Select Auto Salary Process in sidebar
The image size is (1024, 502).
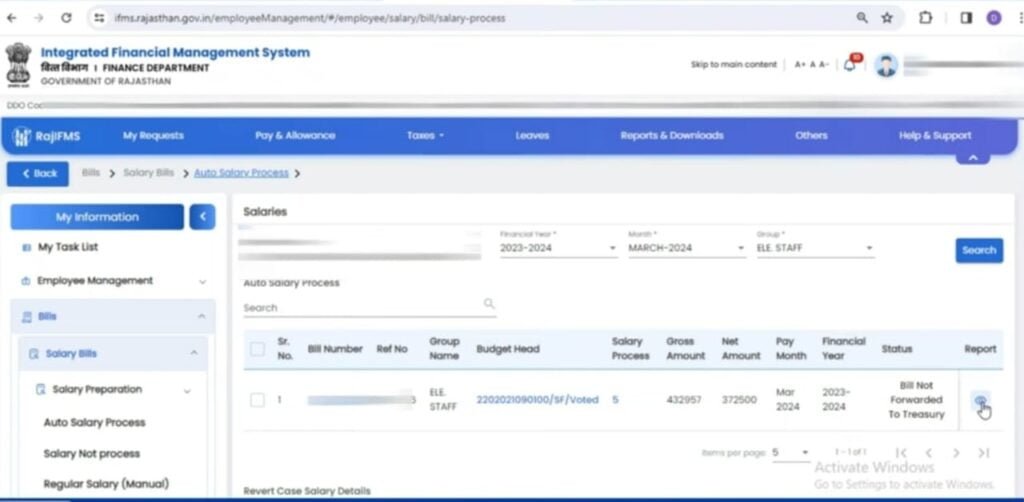point(95,422)
